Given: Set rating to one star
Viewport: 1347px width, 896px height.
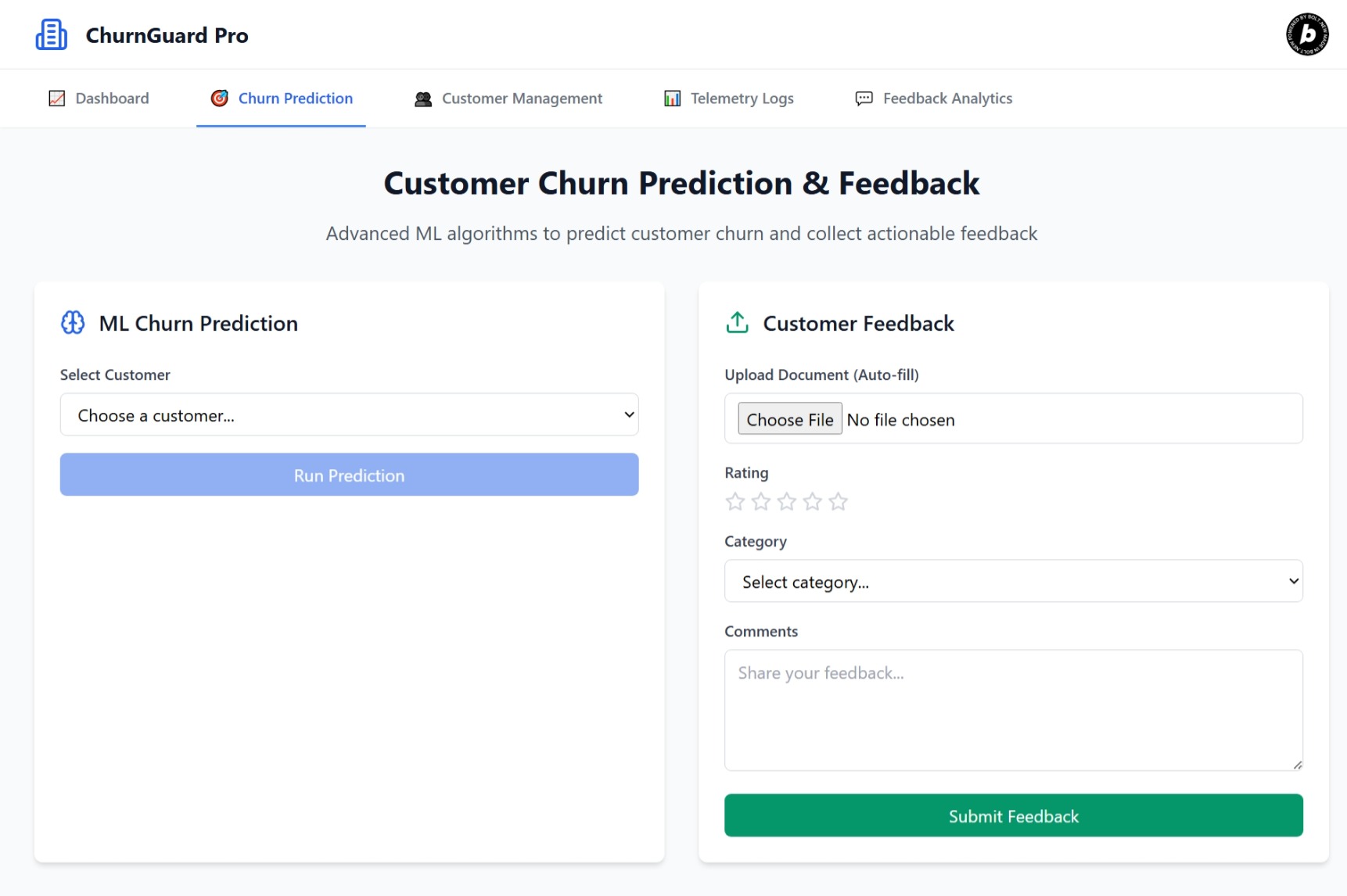Looking at the screenshot, I should point(735,502).
